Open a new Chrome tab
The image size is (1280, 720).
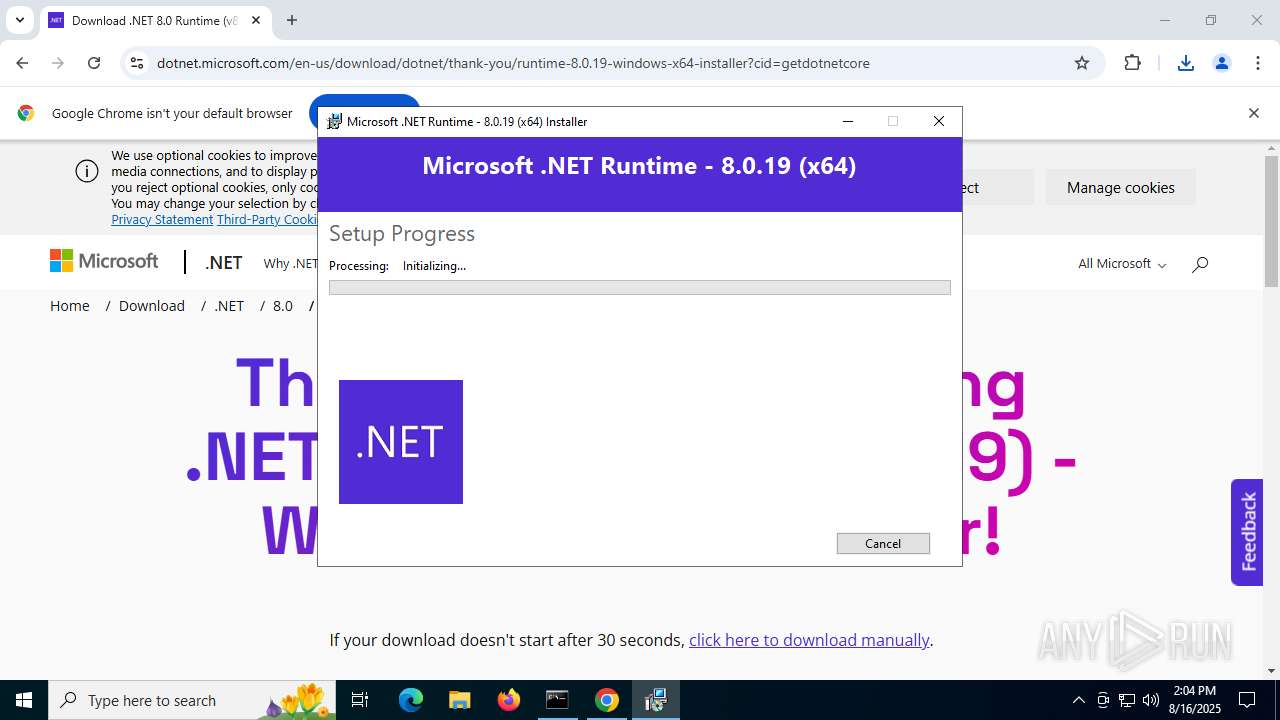tap(292, 20)
